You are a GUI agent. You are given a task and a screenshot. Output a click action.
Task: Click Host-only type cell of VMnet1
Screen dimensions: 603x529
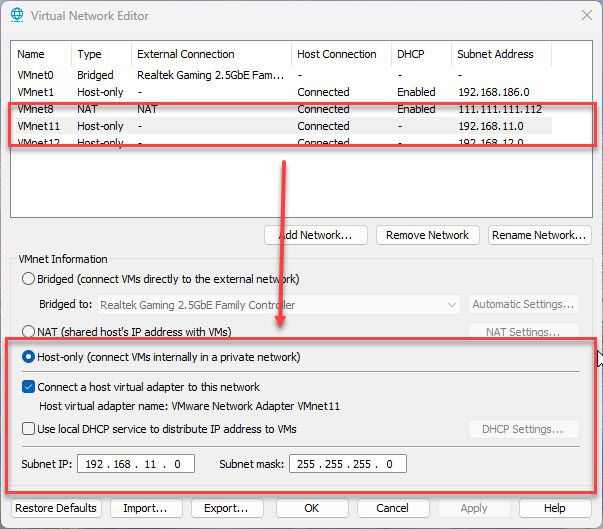(100, 92)
